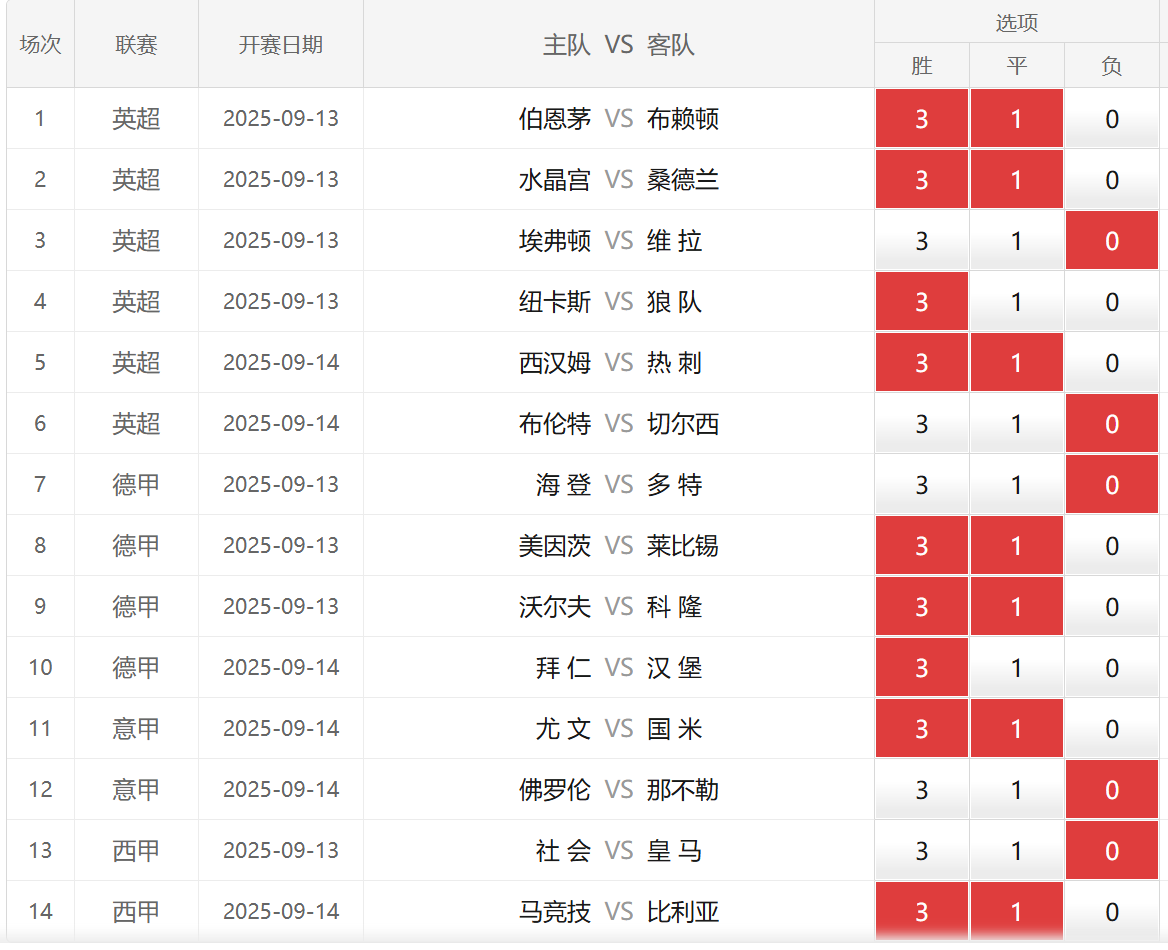Toggle loss option 0 for 布伦特 VS 切尔西
This screenshot has width=1168, height=950.
pyautogui.click(x=1112, y=424)
